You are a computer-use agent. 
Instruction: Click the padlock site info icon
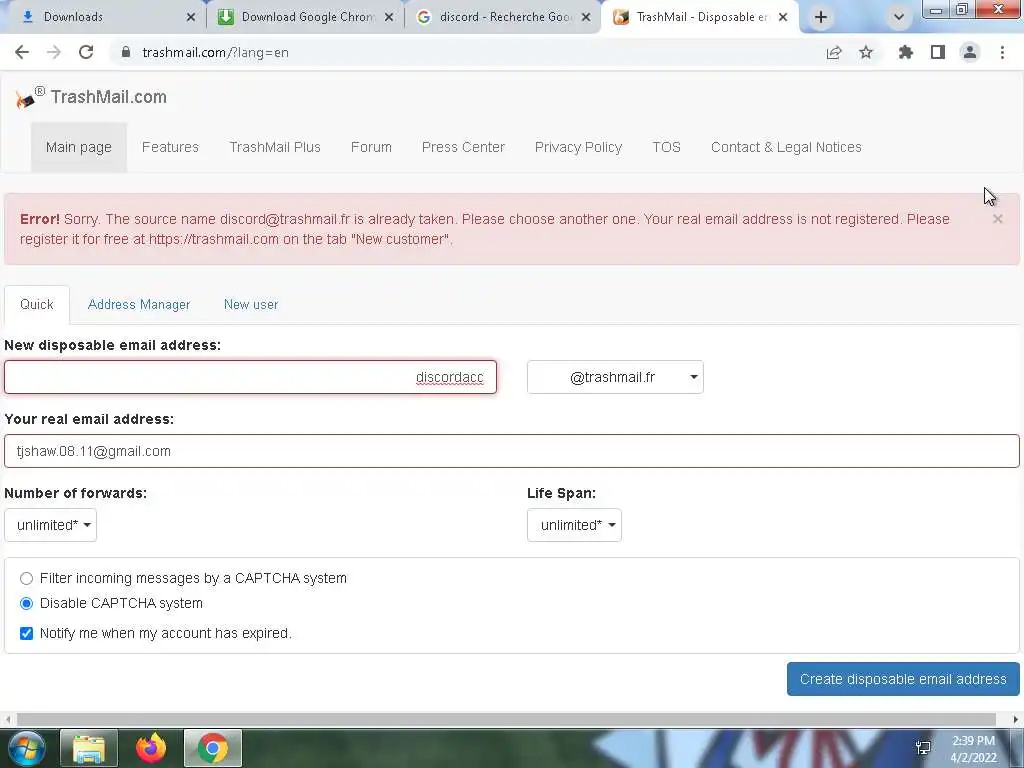[x=126, y=52]
